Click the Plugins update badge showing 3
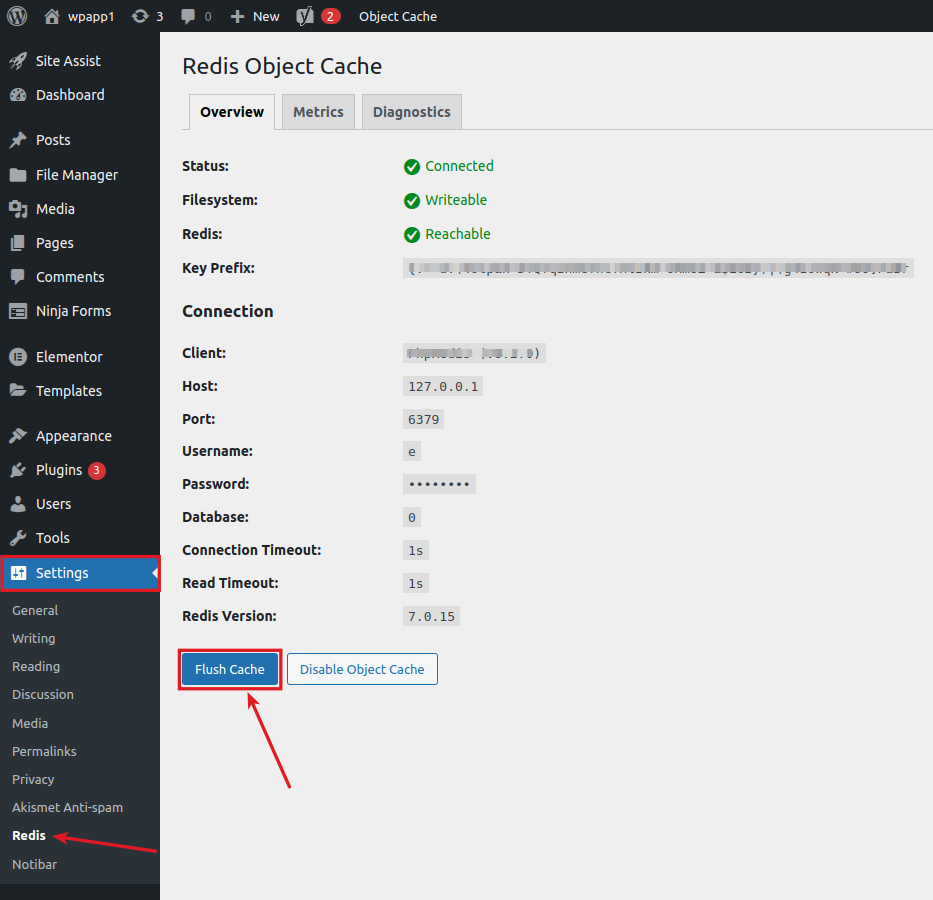 point(97,471)
